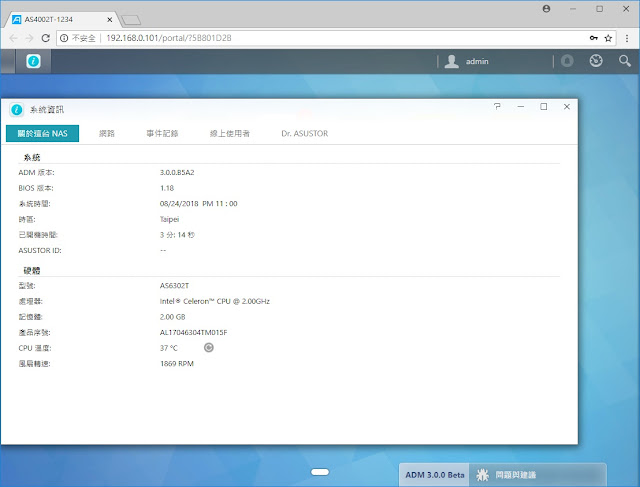Viewport: 640px width, 487px height.
Task: Click the serial number AL17046304TM015F
Action: 193,333
